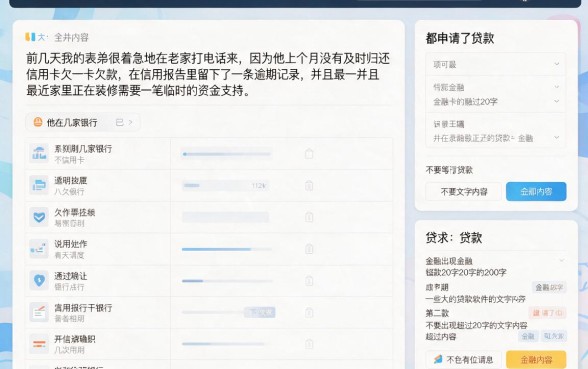Select the 说用処作 row title
Screen dimensions: 588x369
click(70, 244)
